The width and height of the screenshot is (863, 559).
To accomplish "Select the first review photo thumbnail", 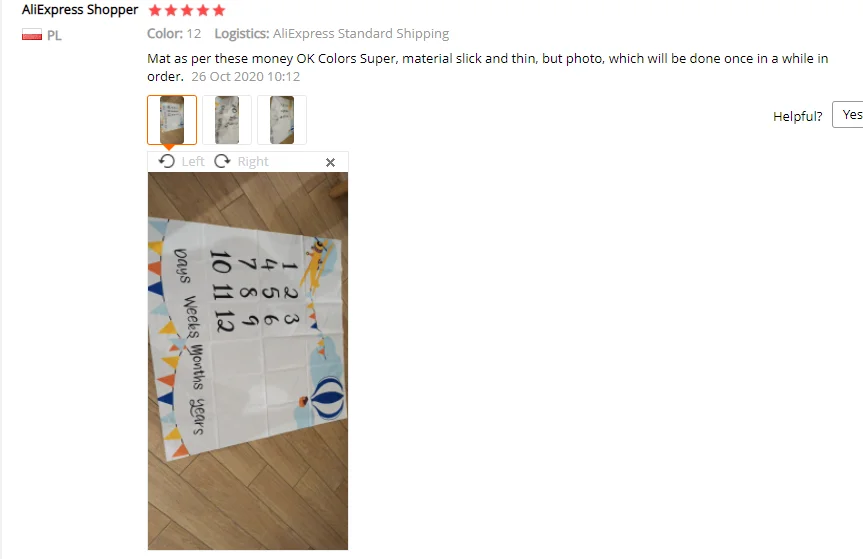I will pyautogui.click(x=172, y=120).
